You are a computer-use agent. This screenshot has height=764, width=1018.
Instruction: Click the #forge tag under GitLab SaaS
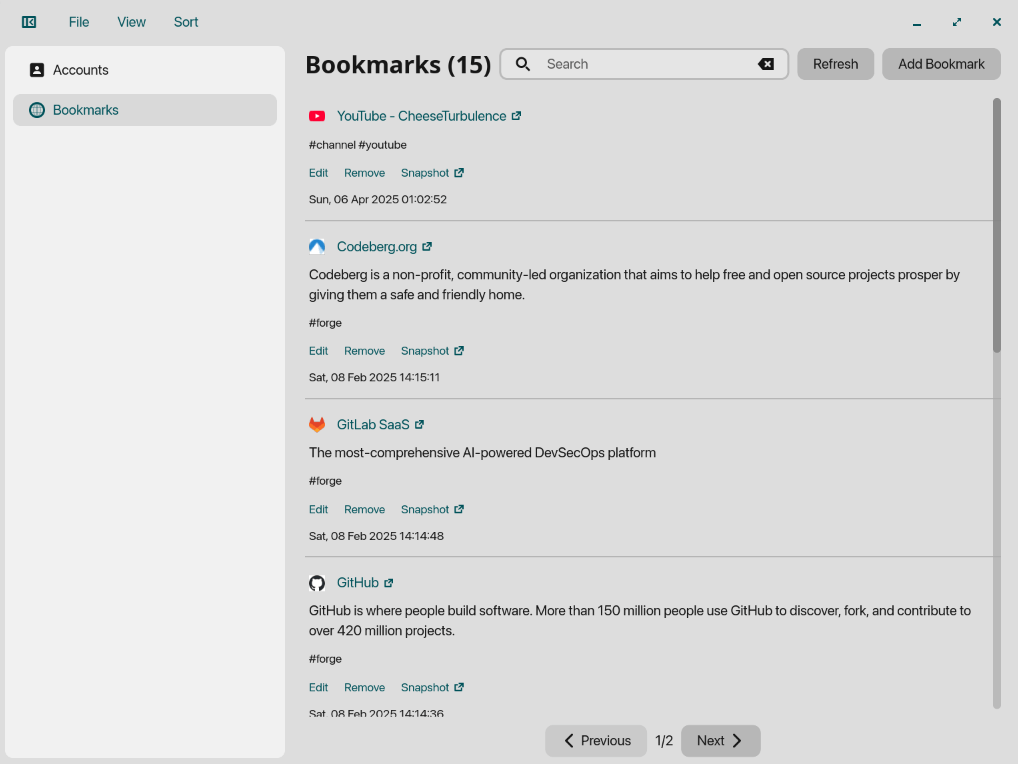tap(325, 481)
